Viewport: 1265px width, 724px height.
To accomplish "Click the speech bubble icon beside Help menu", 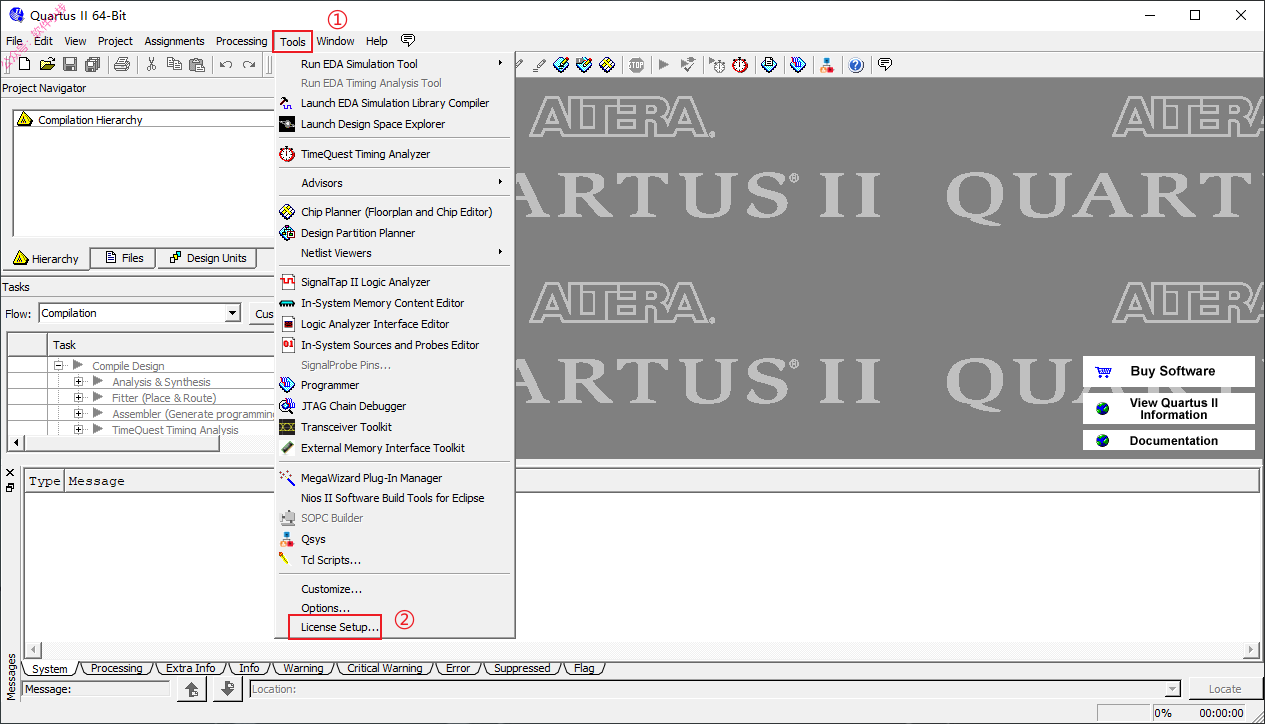I will click(408, 40).
